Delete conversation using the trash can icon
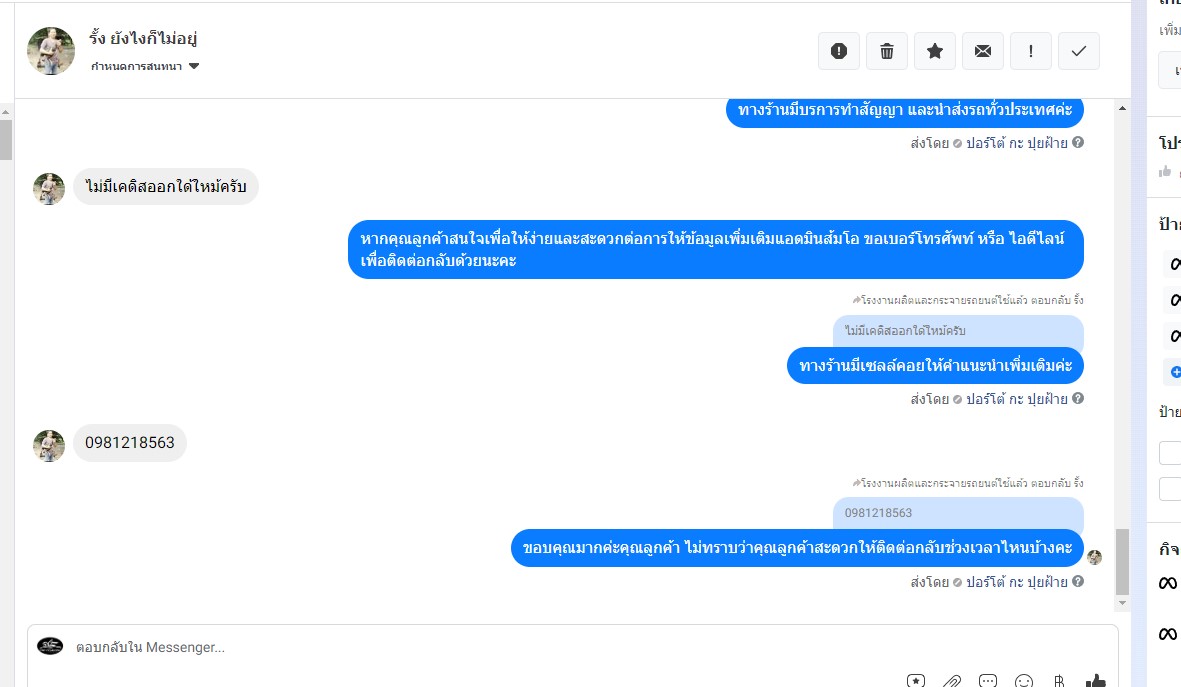Image resolution: width=1181 pixels, height=687 pixels. click(887, 51)
